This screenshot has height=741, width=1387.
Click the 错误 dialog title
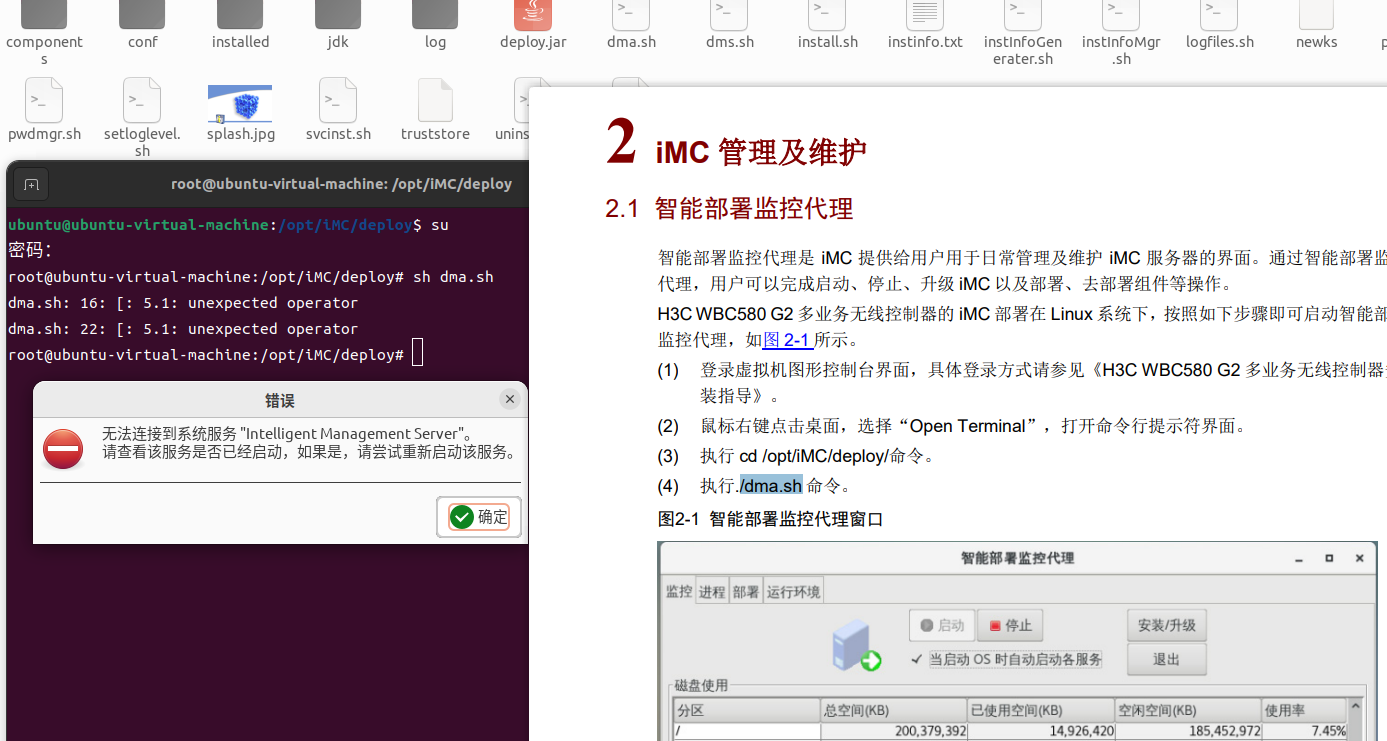click(x=280, y=400)
